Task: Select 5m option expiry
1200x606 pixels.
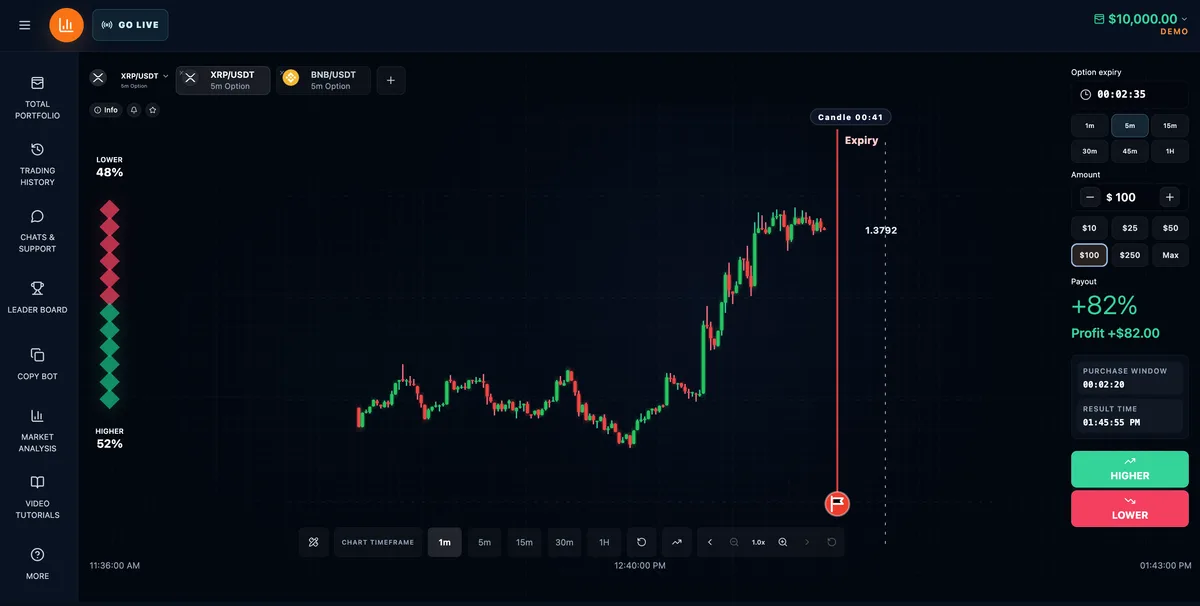Action: [x=1130, y=126]
